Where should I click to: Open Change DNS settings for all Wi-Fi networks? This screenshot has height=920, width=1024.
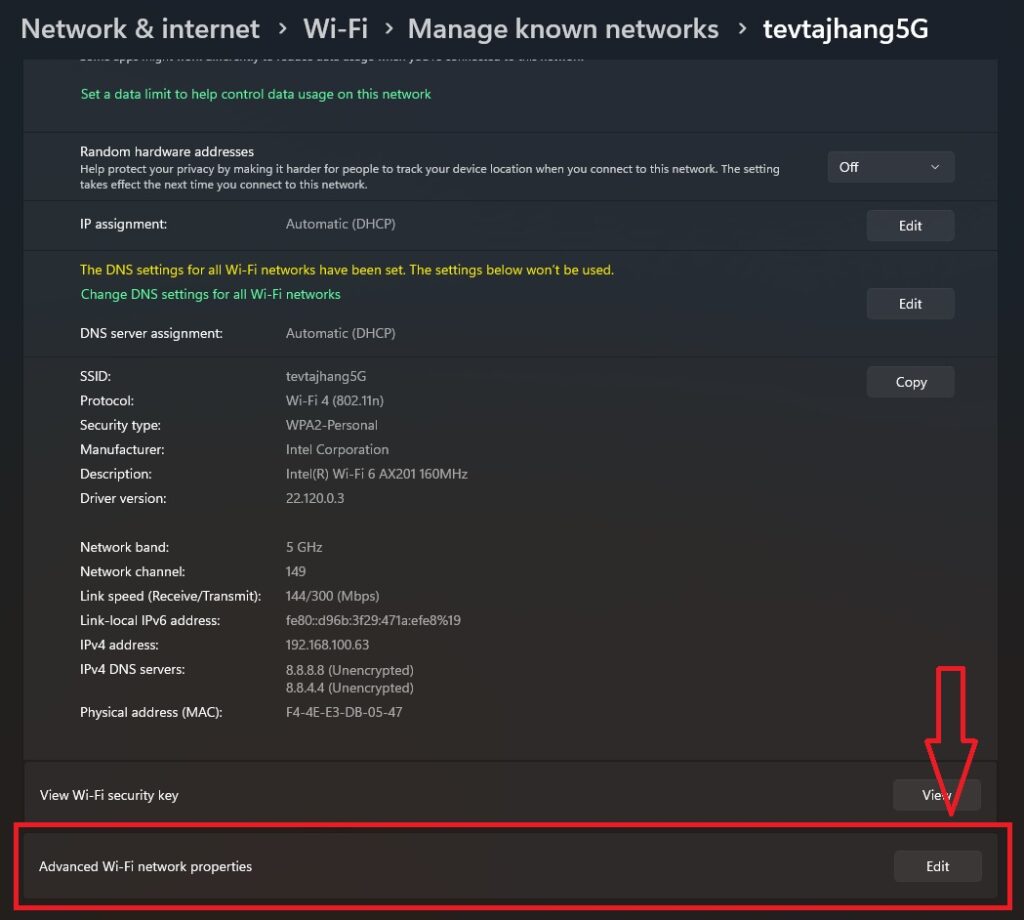210,295
